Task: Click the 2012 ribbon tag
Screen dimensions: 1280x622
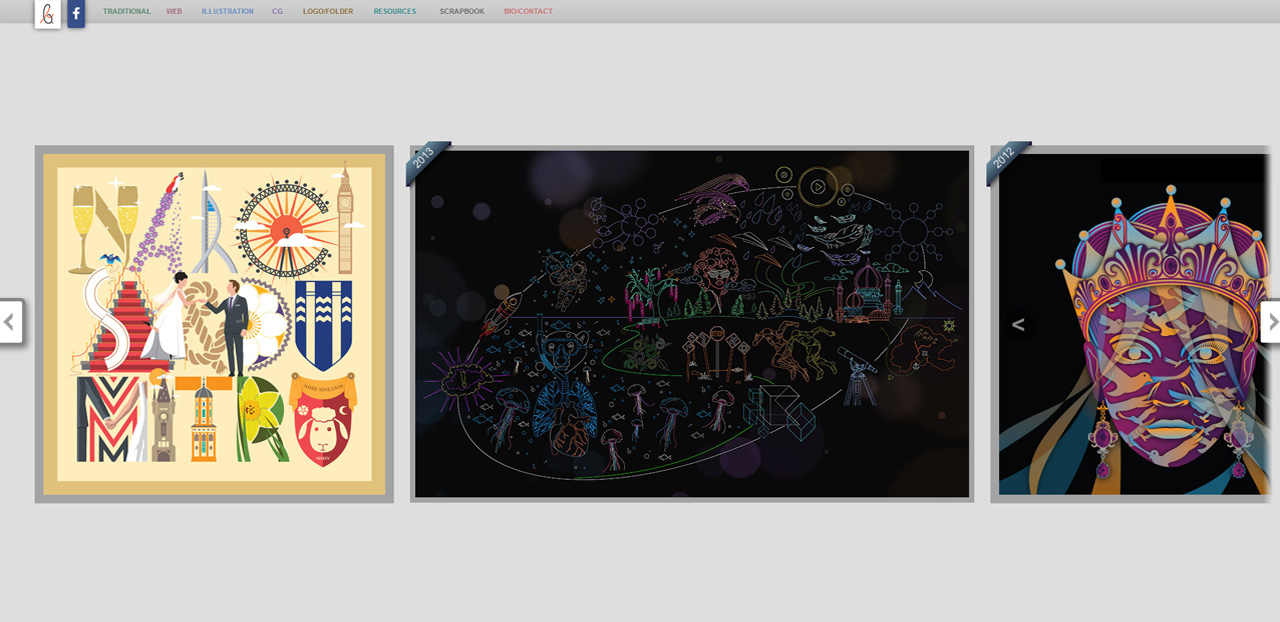Action: [x=1005, y=161]
